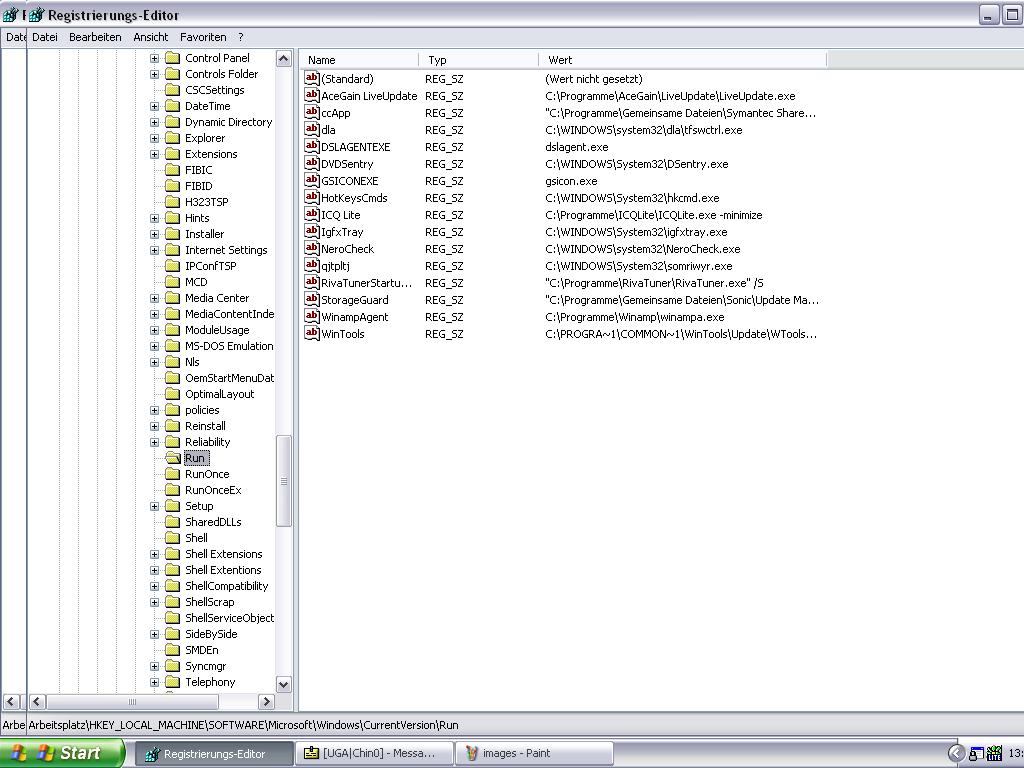Viewport: 1024px width, 768px height.
Task: Click the registry path in status bar
Action: pyautogui.click(x=243, y=725)
